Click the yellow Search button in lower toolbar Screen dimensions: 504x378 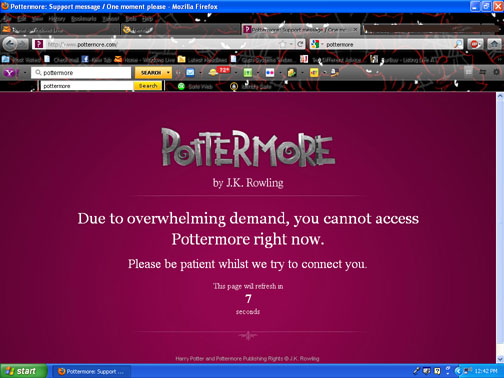[x=148, y=86]
